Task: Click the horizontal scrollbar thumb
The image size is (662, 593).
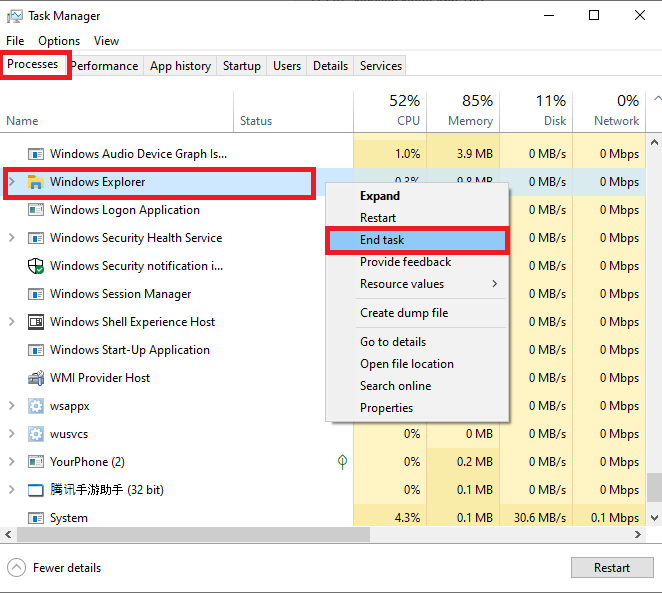Action: point(193,535)
